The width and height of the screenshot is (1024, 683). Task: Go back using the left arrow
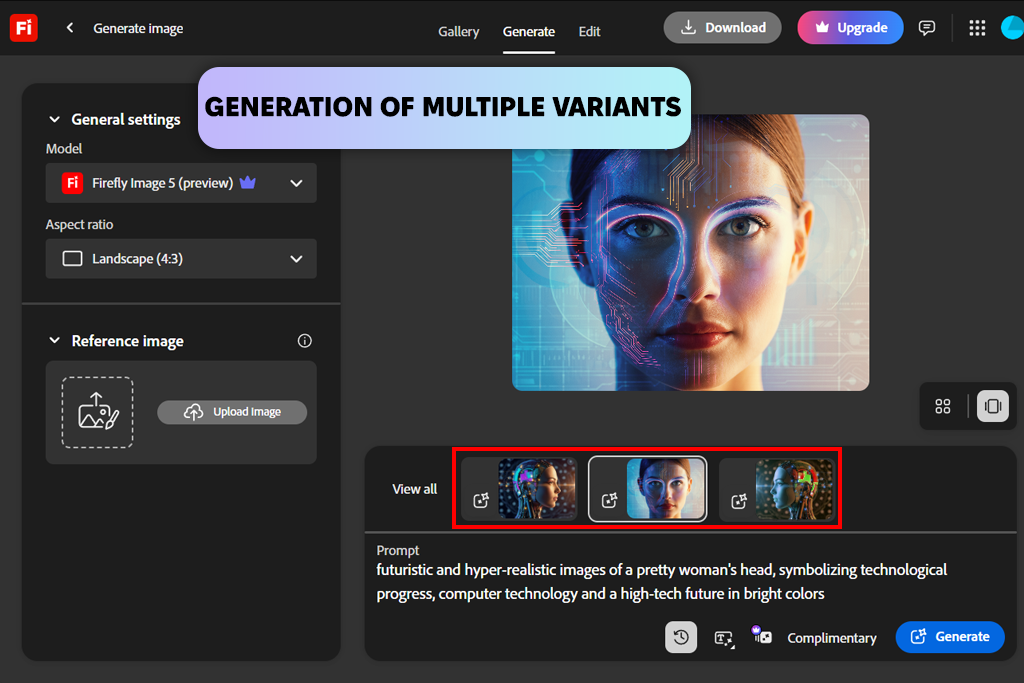pyautogui.click(x=70, y=28)
